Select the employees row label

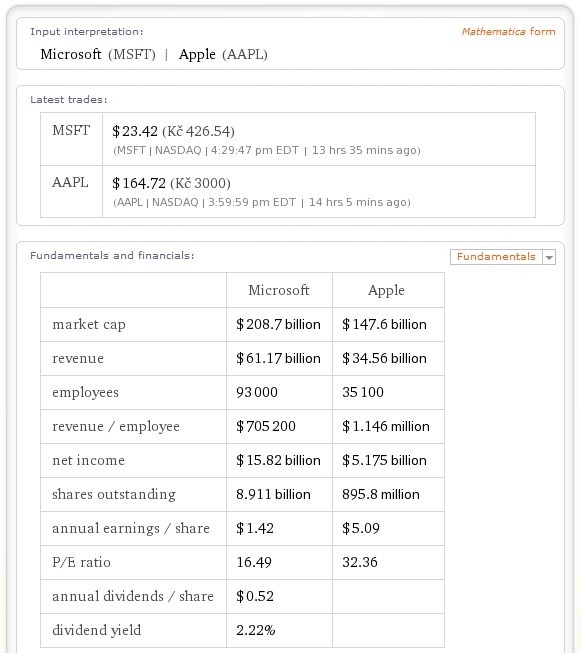pyautogui.click(x=85, y=392)
